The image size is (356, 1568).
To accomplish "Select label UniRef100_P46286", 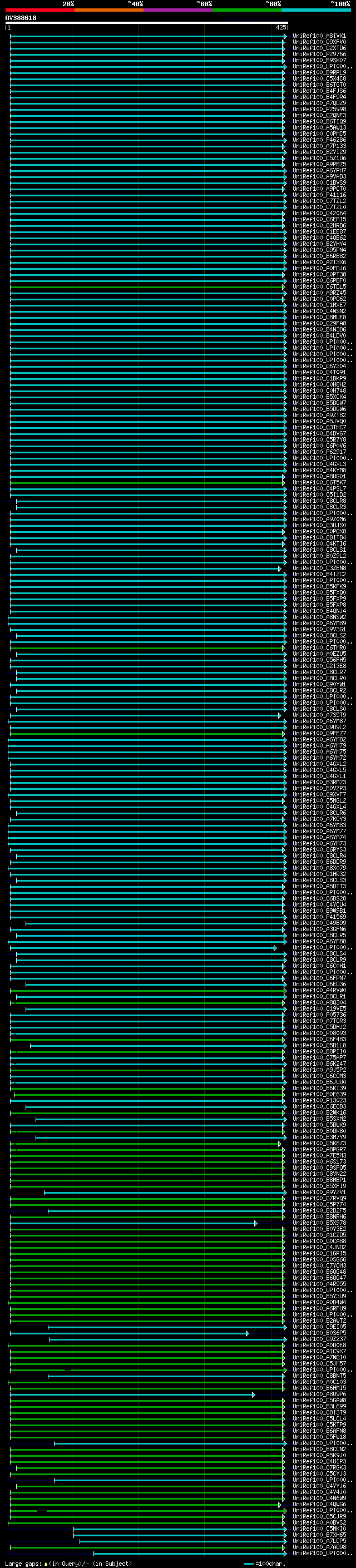I will [319, 140].
